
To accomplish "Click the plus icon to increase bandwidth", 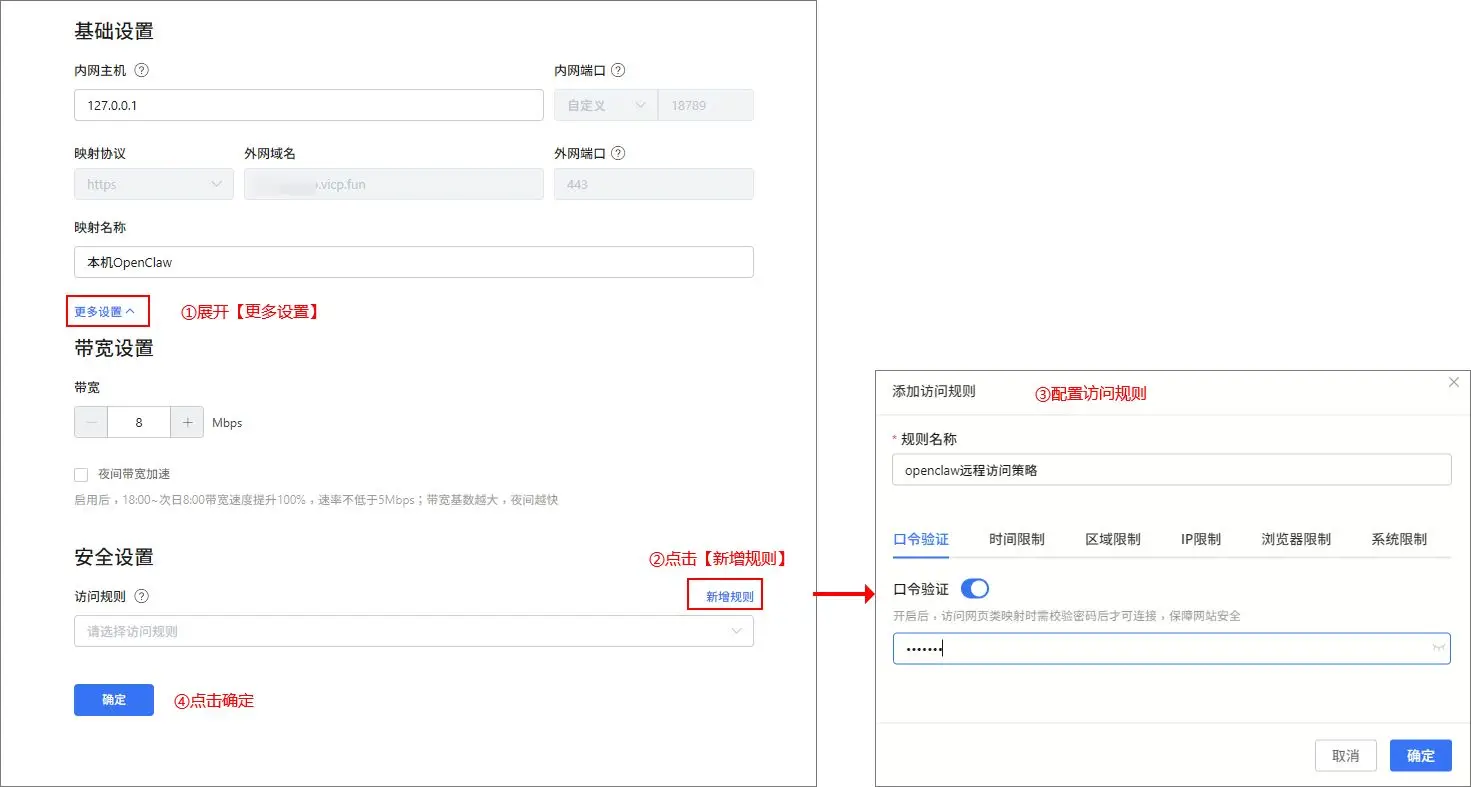I will pos(187,422).
